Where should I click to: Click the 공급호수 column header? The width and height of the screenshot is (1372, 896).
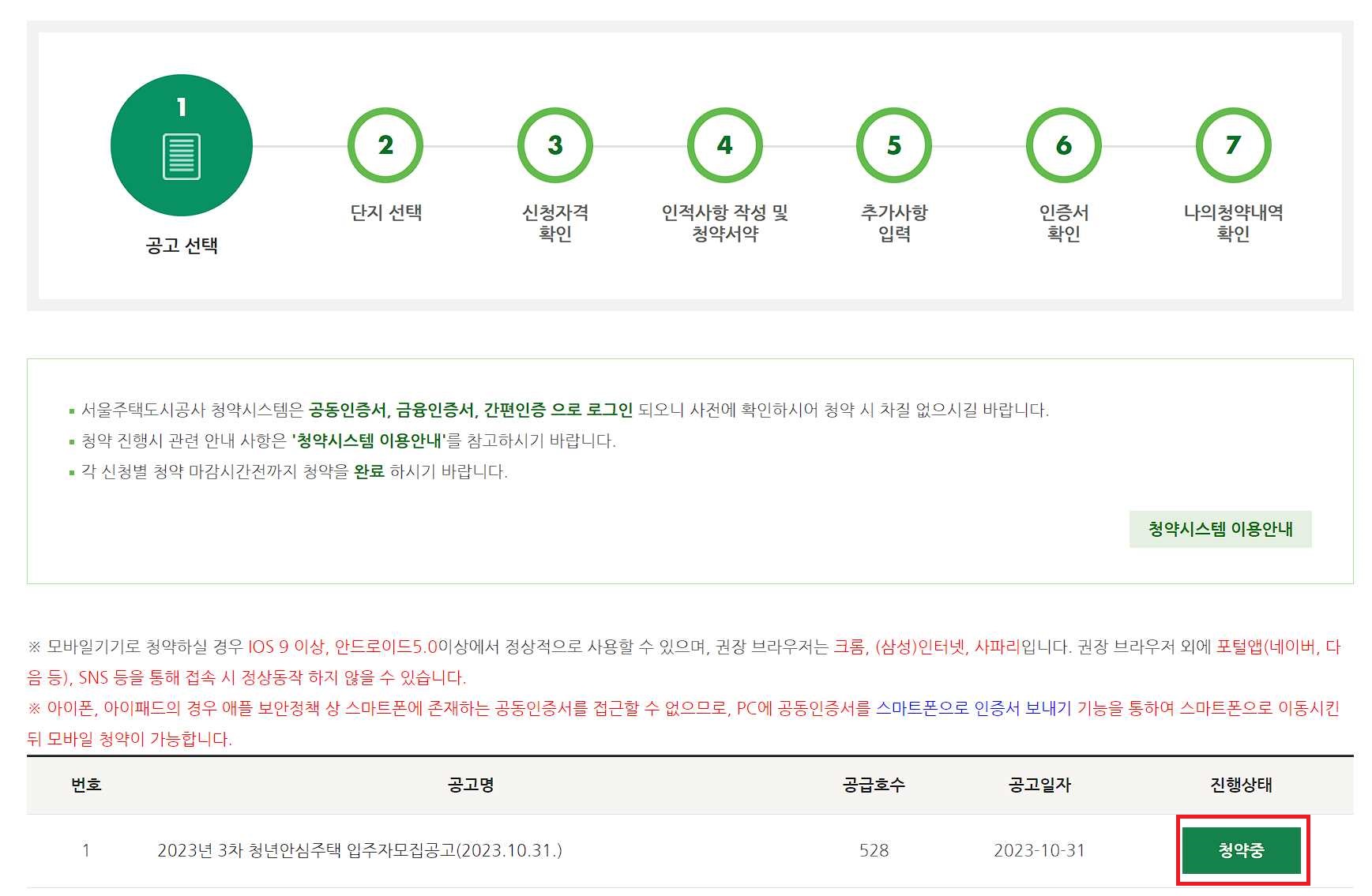point(874,785)
